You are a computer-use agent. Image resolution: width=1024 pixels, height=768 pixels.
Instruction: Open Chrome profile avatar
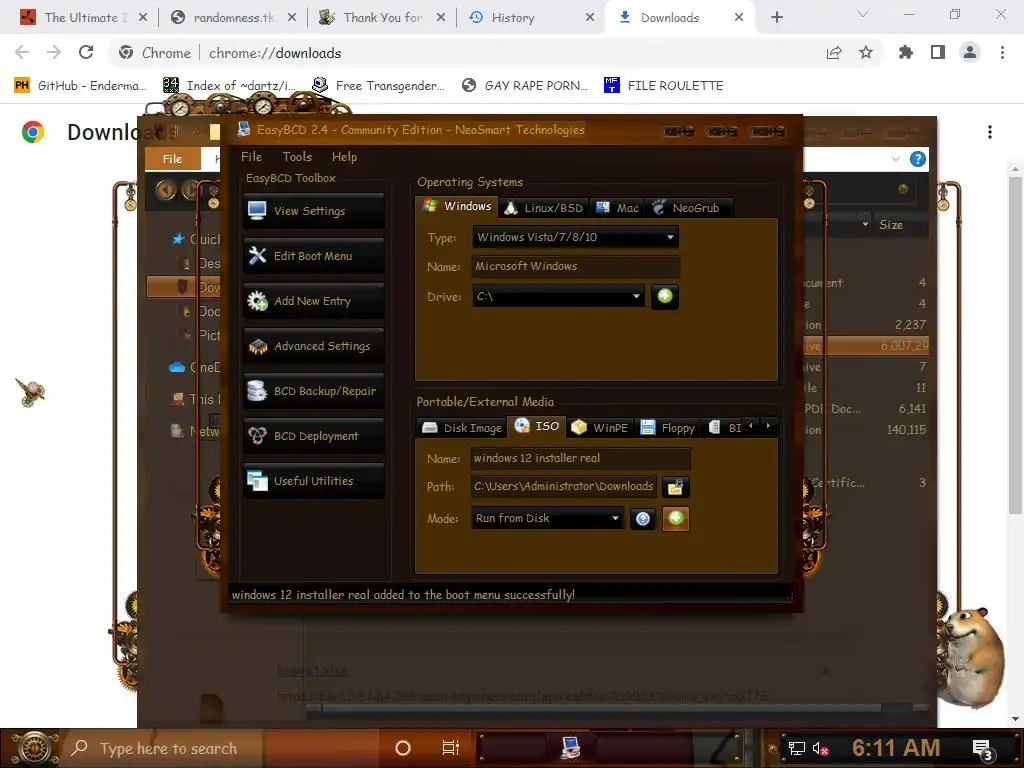[970, 52]
